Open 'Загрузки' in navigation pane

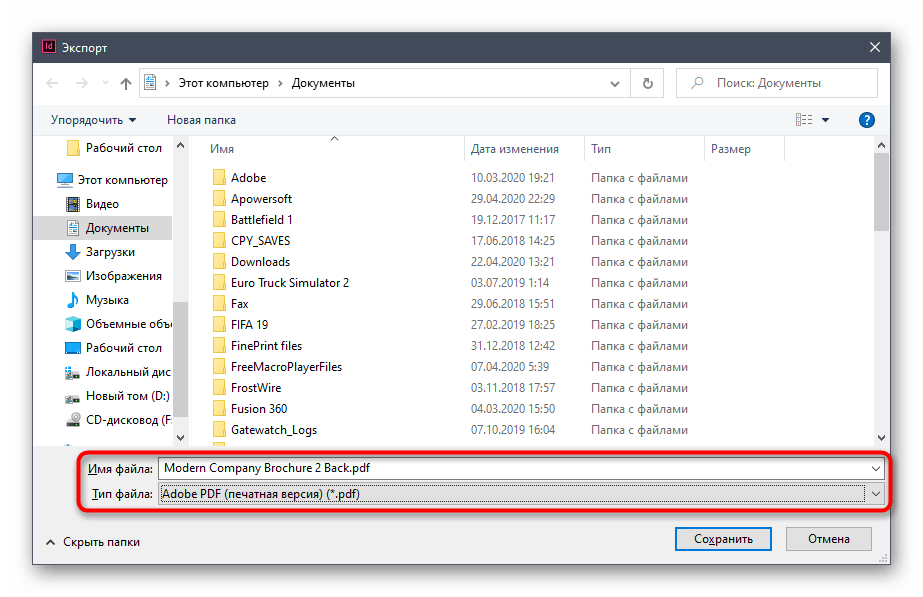coord(99,252)
